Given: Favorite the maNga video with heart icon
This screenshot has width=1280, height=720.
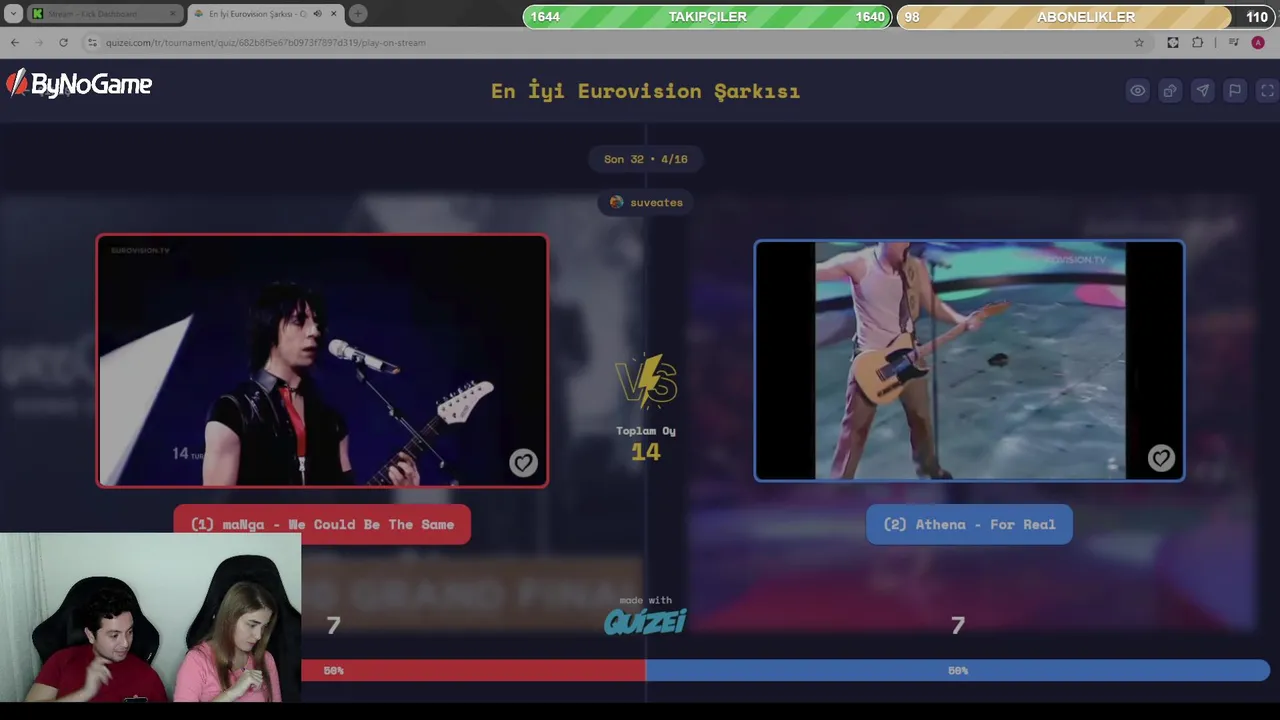Looking at the screenshot, I should click(523, 463).
